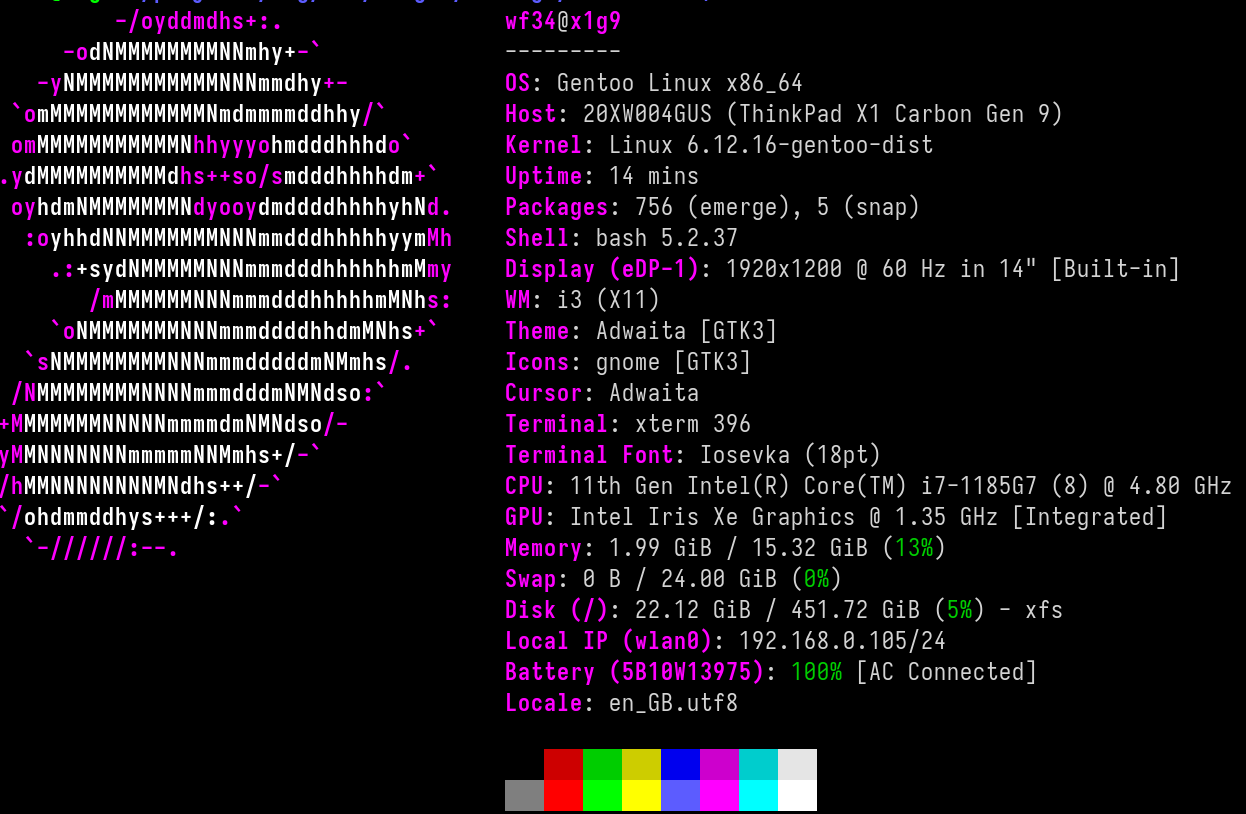Click the darker magenta palette swatch

[x=719, y=764]
